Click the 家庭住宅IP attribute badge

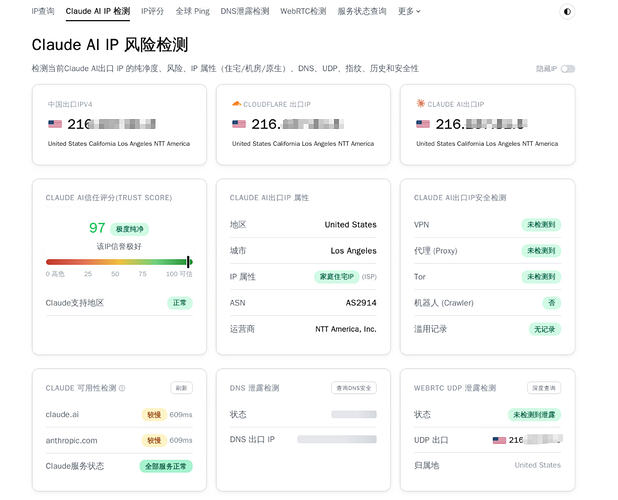337,277
